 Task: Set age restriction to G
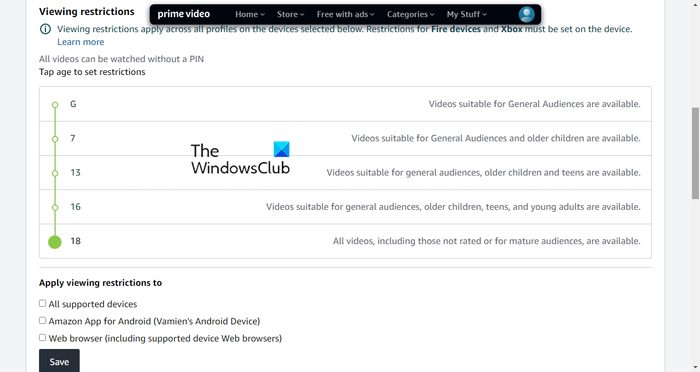(x=55, y=105)
